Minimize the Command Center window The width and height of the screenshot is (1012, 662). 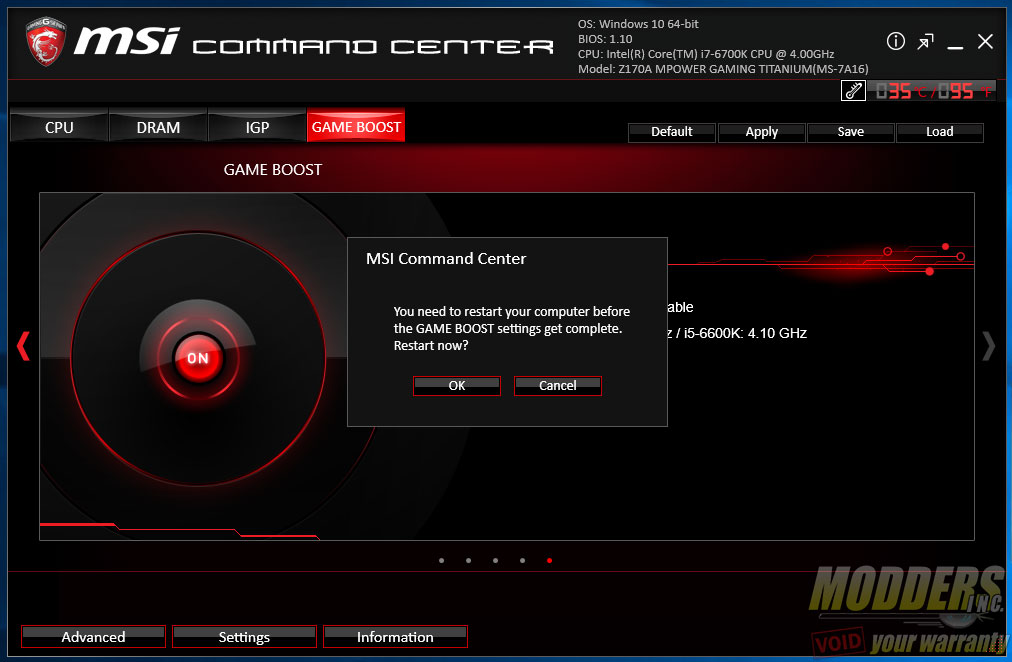point(956,42)
